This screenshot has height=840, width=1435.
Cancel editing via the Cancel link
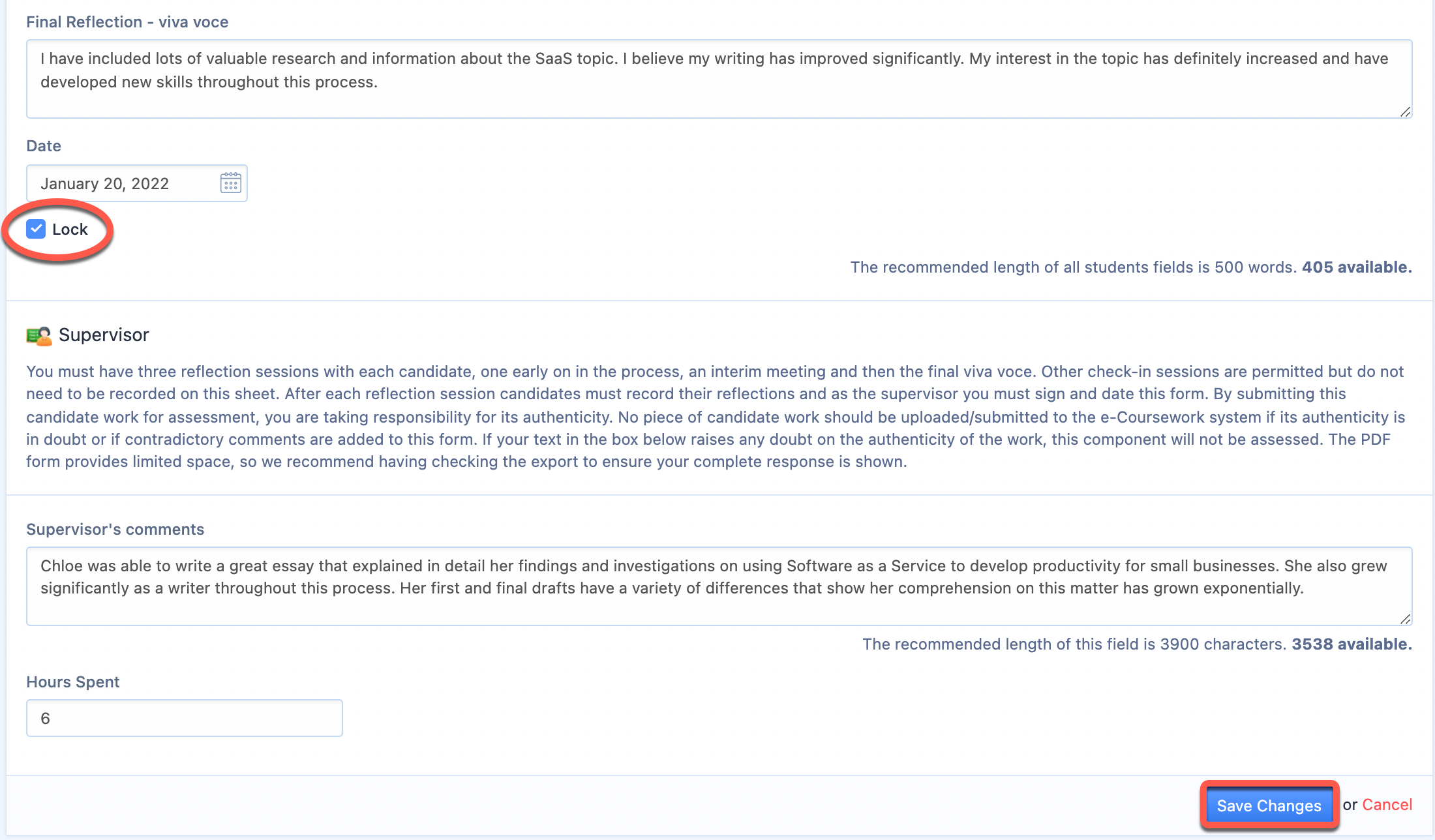[x=1387, y=805]
